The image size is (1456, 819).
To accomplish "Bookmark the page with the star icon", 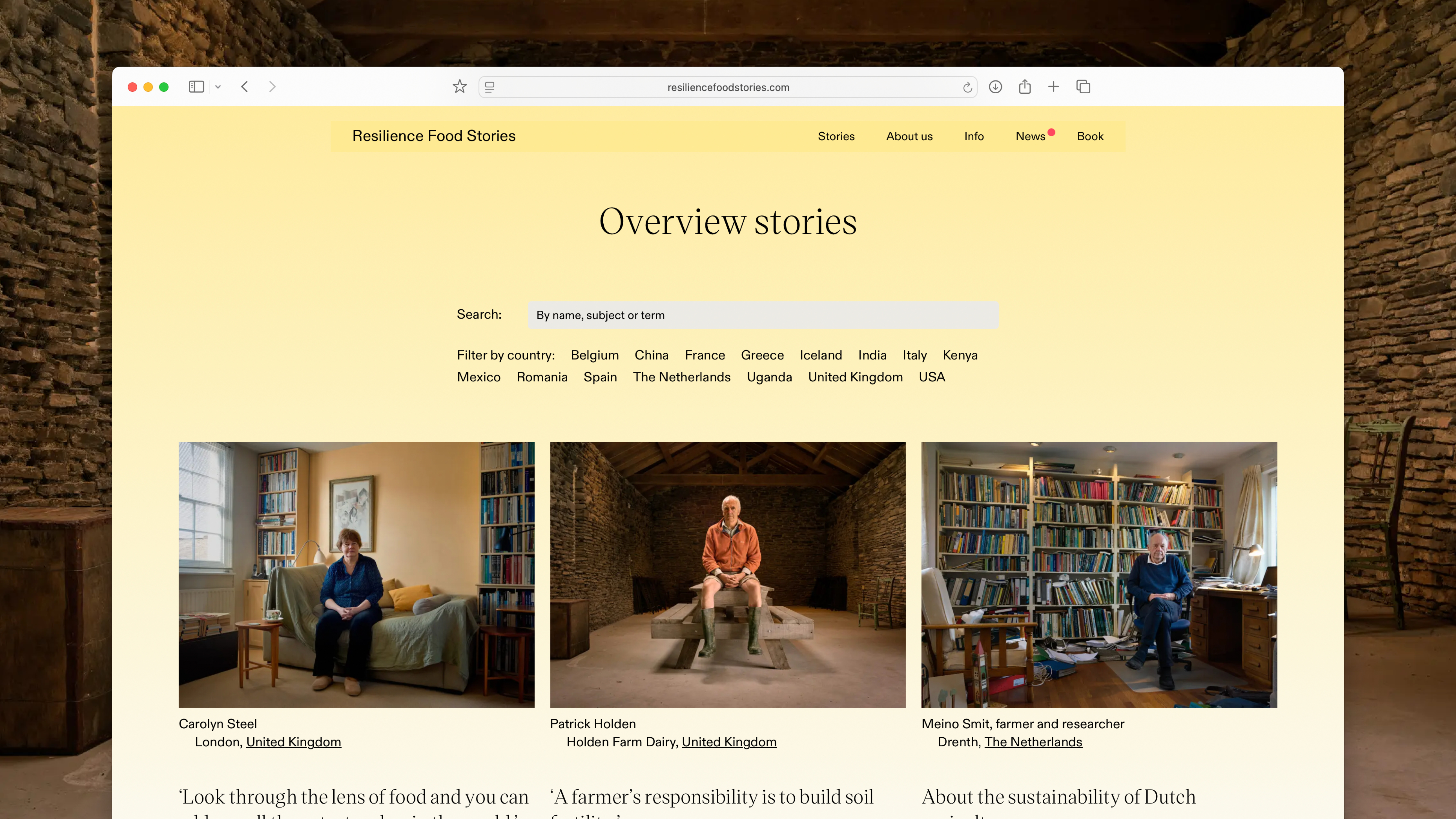I will coord(459,87).
